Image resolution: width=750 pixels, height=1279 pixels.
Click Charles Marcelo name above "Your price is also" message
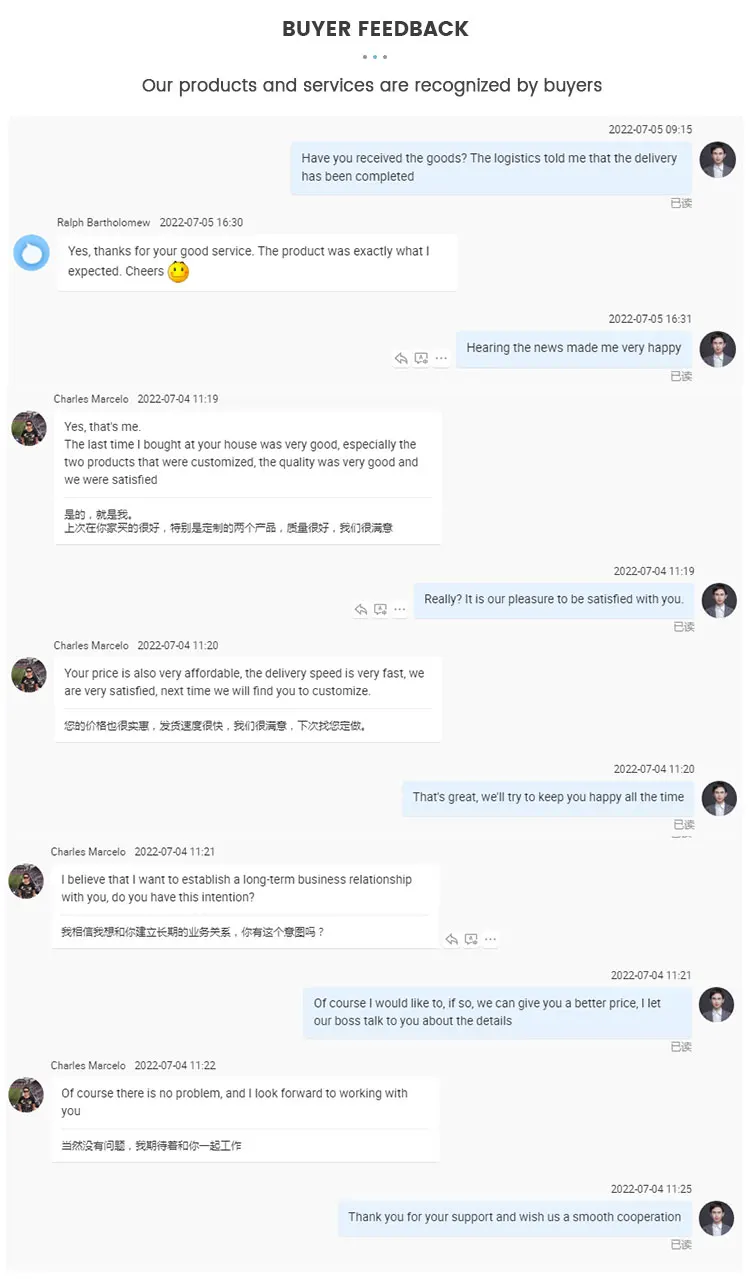[x=91, y=646]
